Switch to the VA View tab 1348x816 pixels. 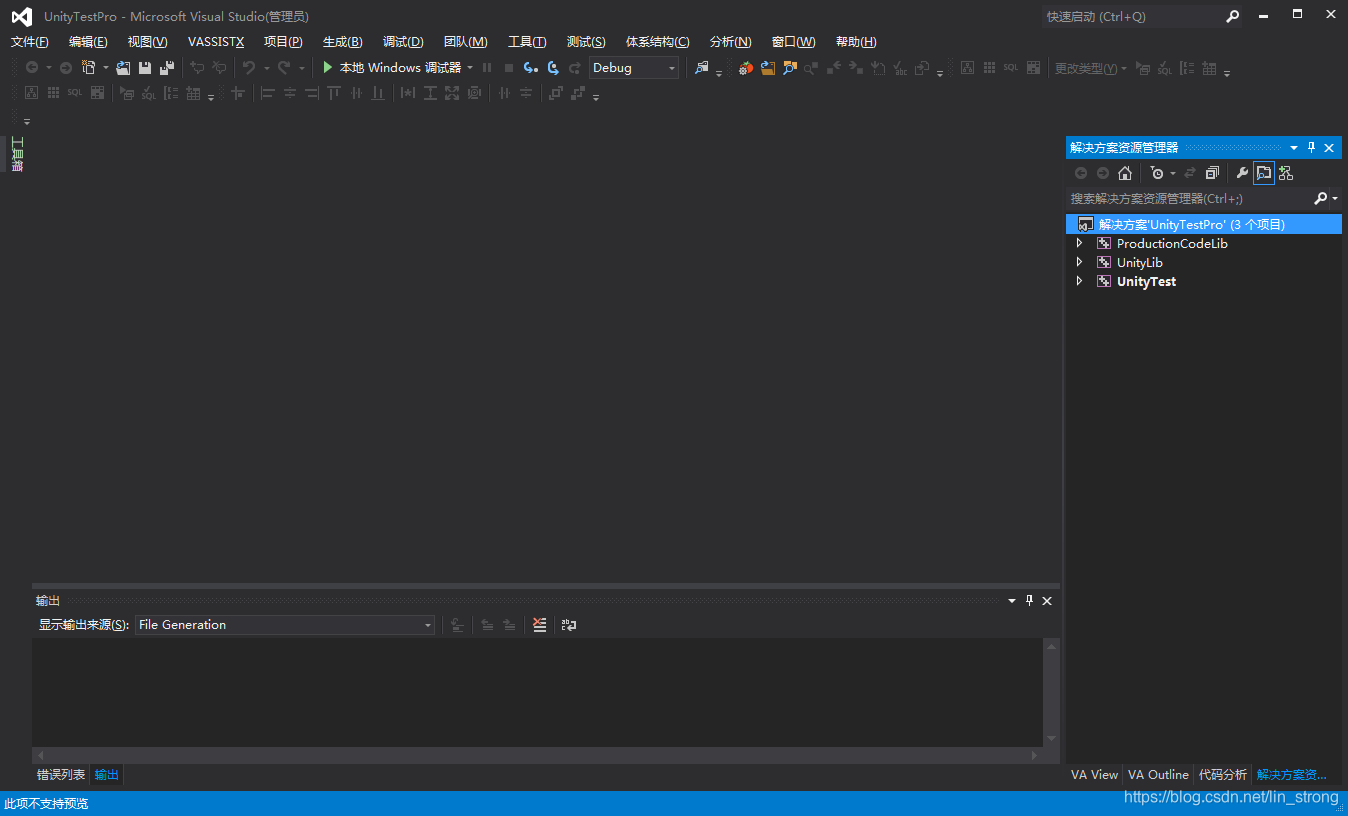tap(1094, 775)
